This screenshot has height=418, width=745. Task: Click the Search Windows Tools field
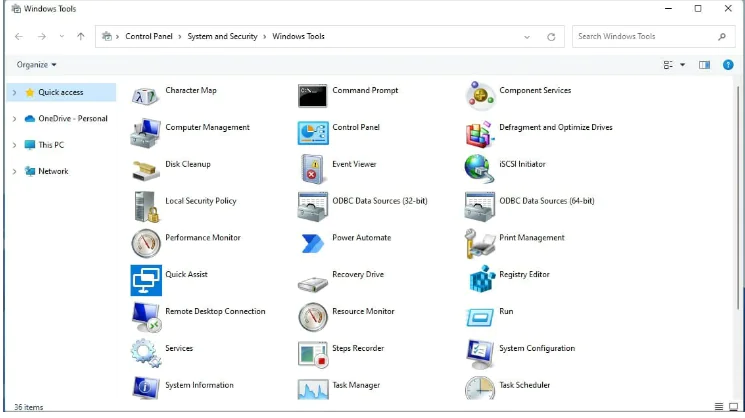tap(645, 37)
